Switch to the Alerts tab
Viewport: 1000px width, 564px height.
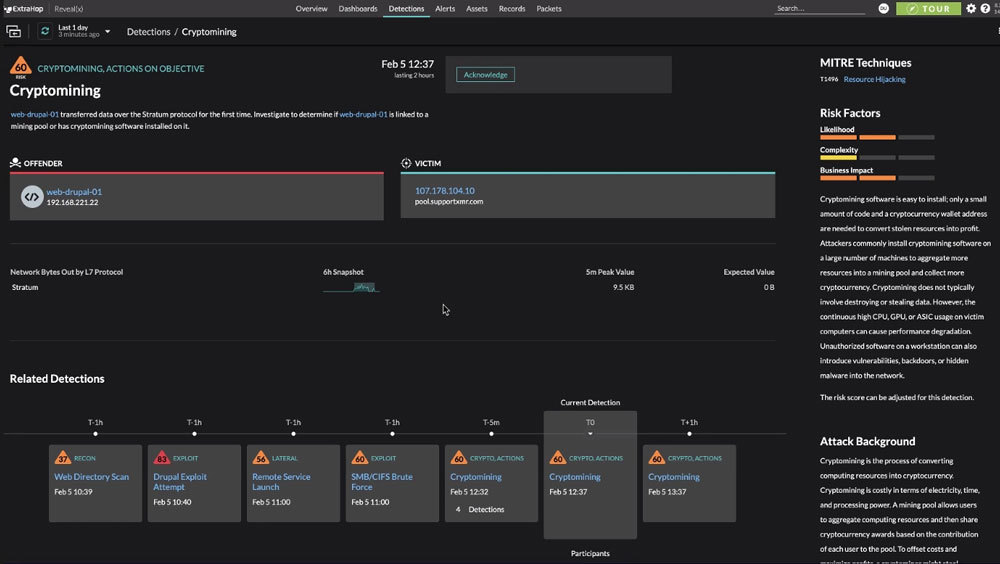click(445, 9)
